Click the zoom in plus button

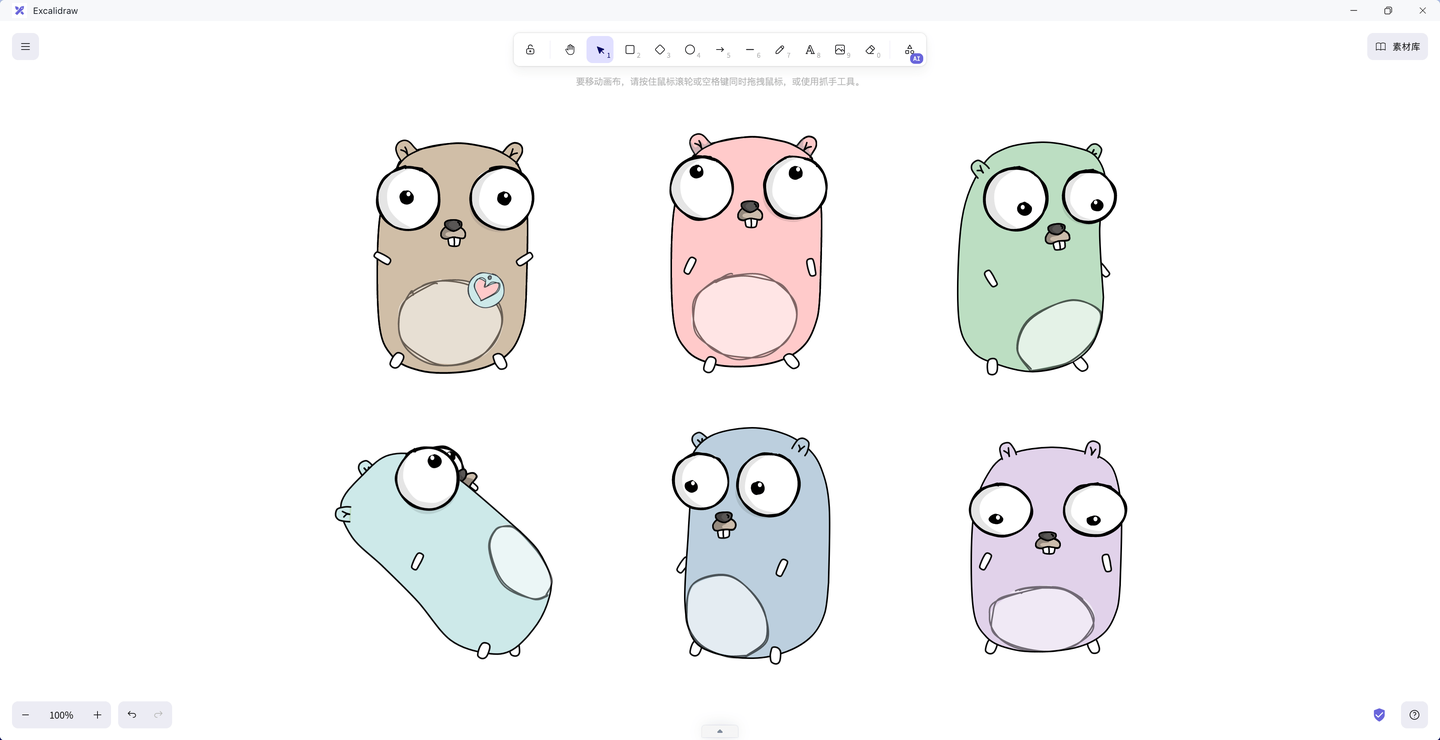(x=97, y=715)
